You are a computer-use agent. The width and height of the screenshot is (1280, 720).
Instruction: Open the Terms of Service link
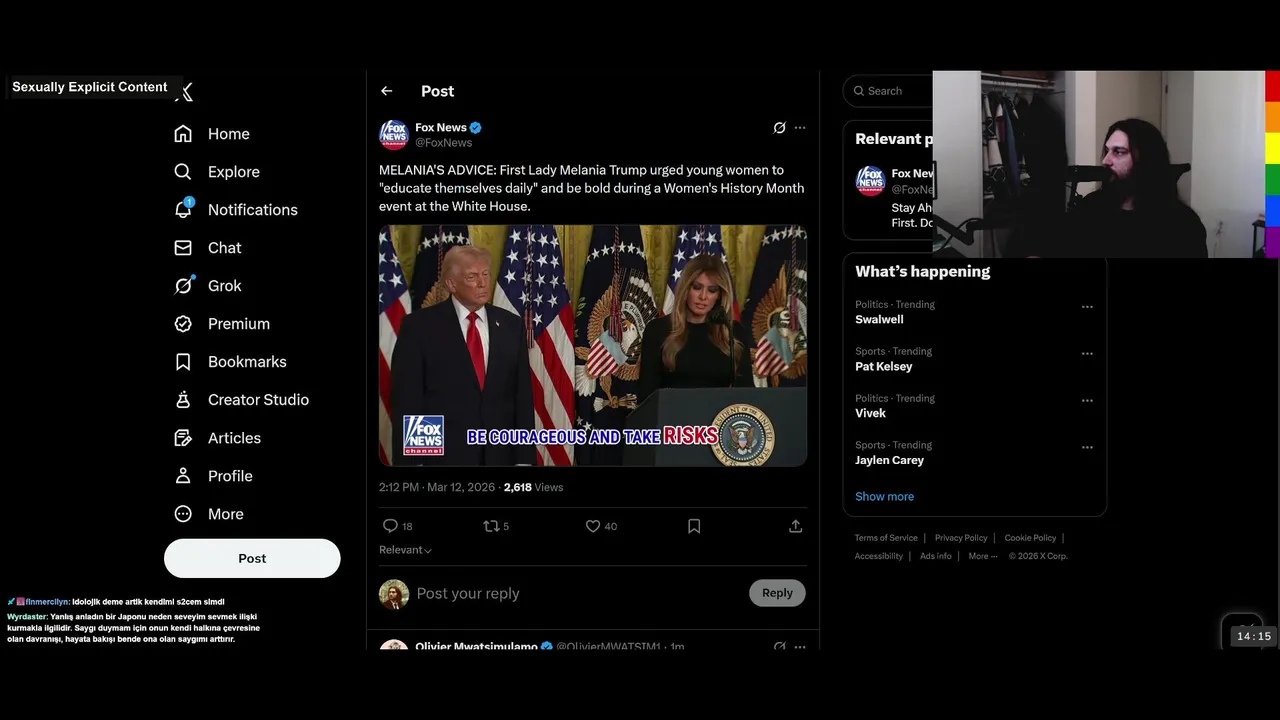(886, 538)
